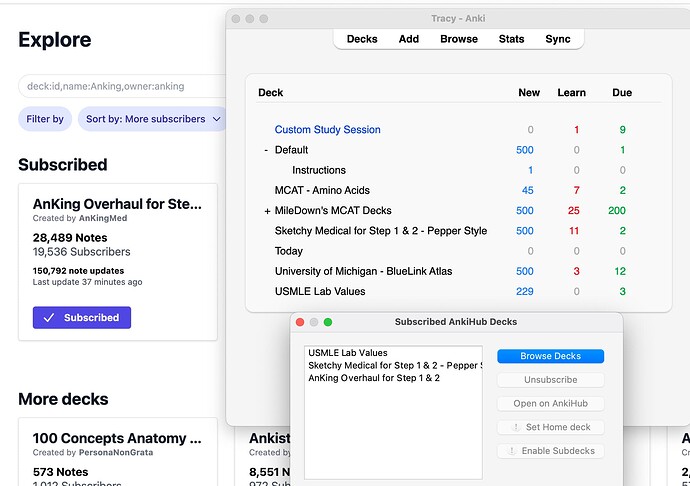Viewport: 690px width, 486px height.
Task: Select USMLE Lab Values in subscribed decks dialog
Action: coord(348,353)
